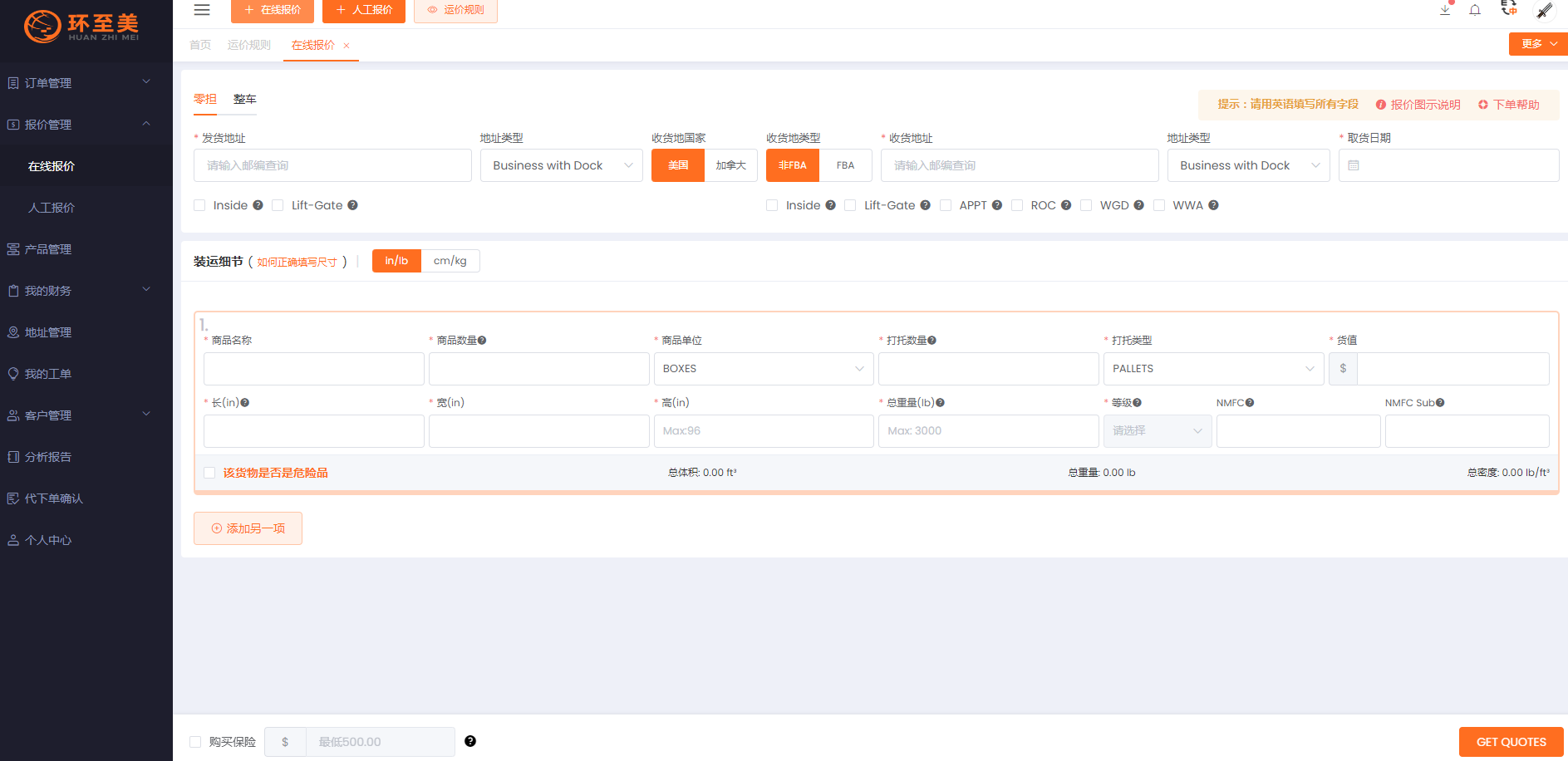This screenshot has height=761, width=1568.
Task: Switch to the 整车 tab
Action: (x=244, y=99)
